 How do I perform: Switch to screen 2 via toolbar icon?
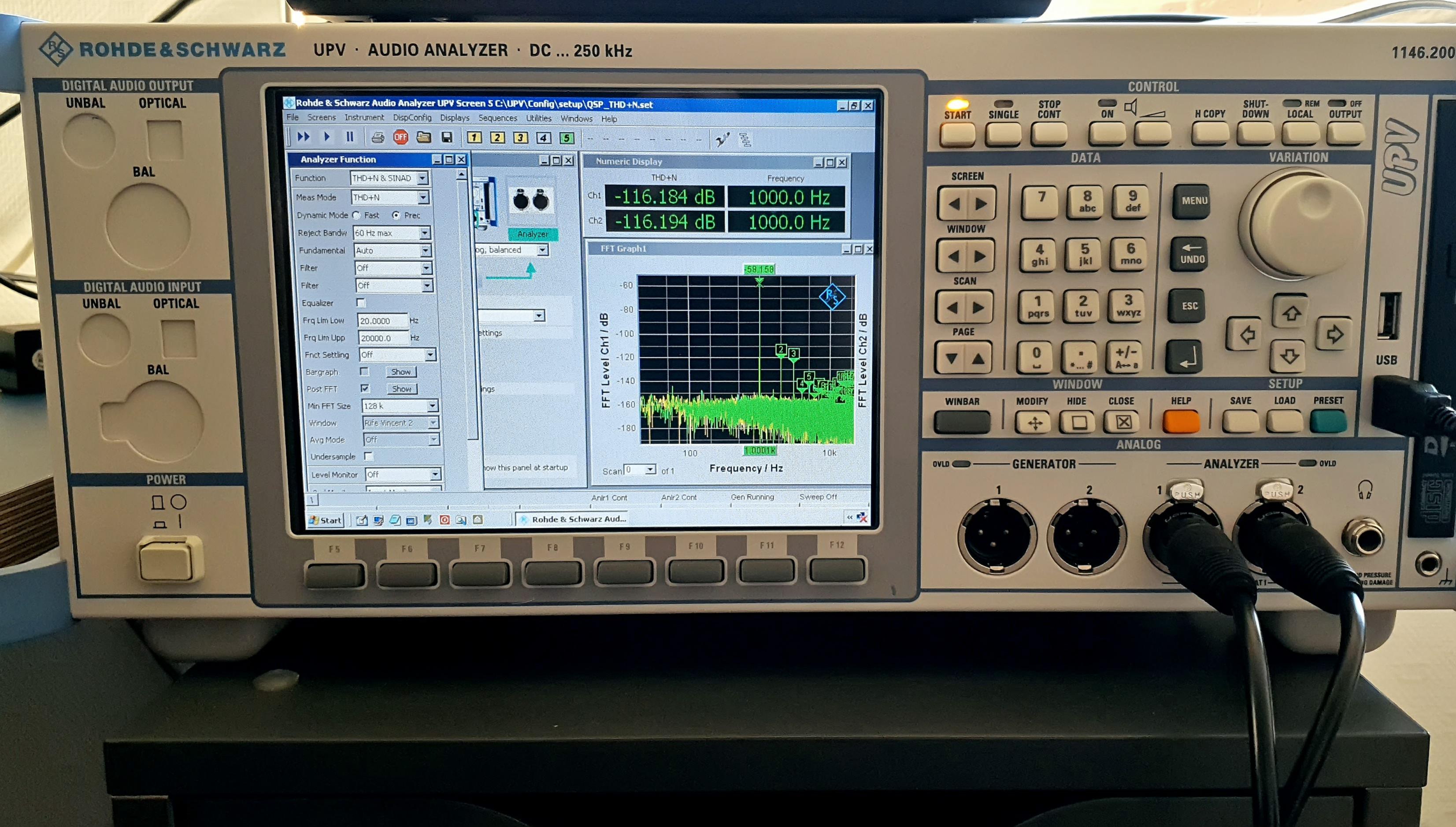[x=497, y=137]
